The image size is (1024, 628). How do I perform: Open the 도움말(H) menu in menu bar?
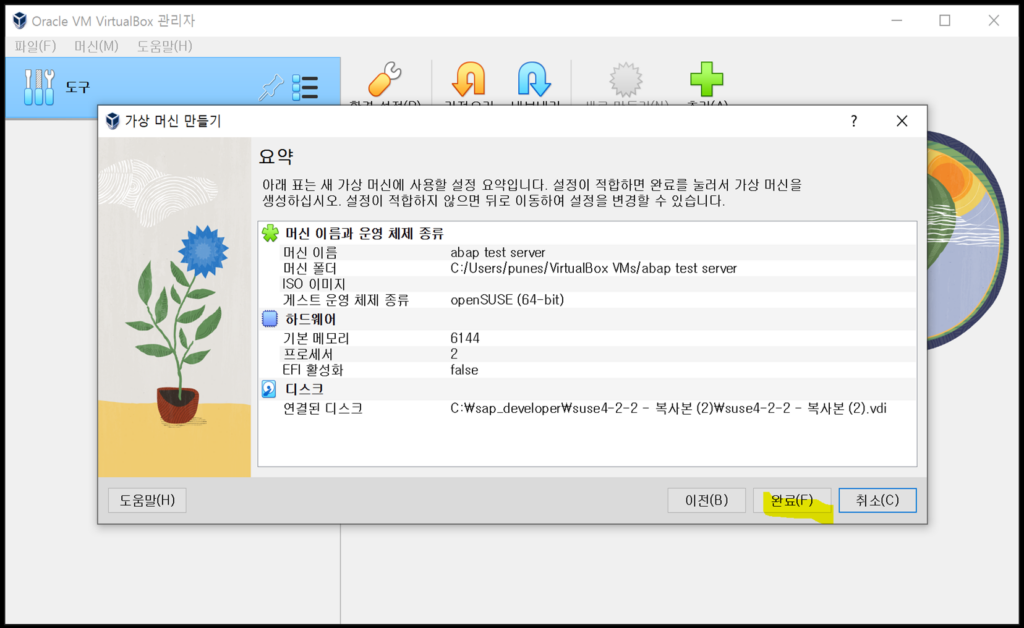(x=165, y=46)
